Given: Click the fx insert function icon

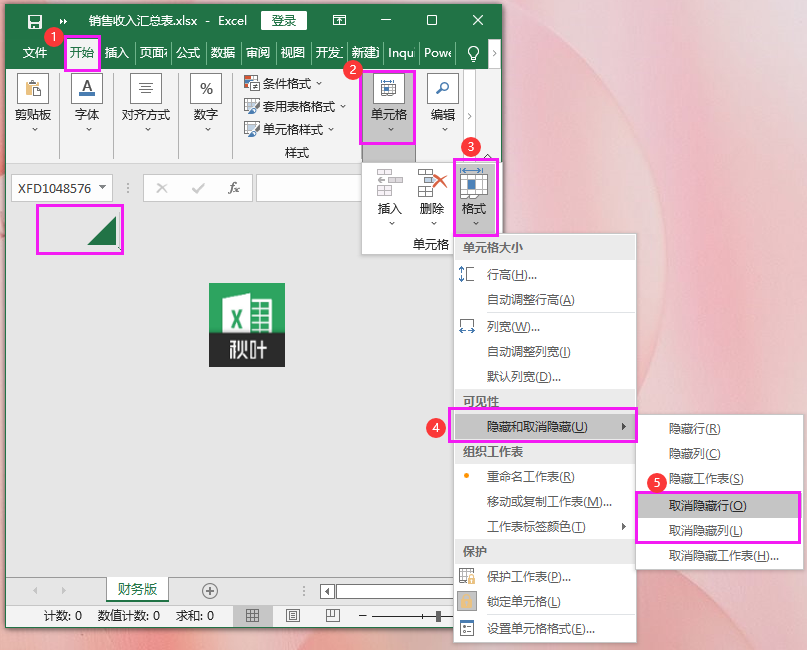Looking at the screenshot, I should [234, 188].
